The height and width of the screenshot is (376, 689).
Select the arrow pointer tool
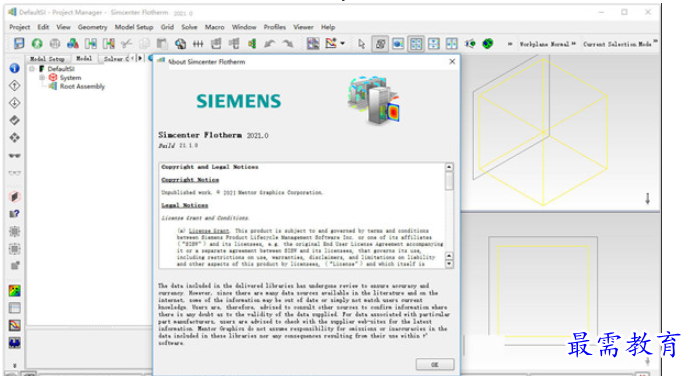click(361, 44)
